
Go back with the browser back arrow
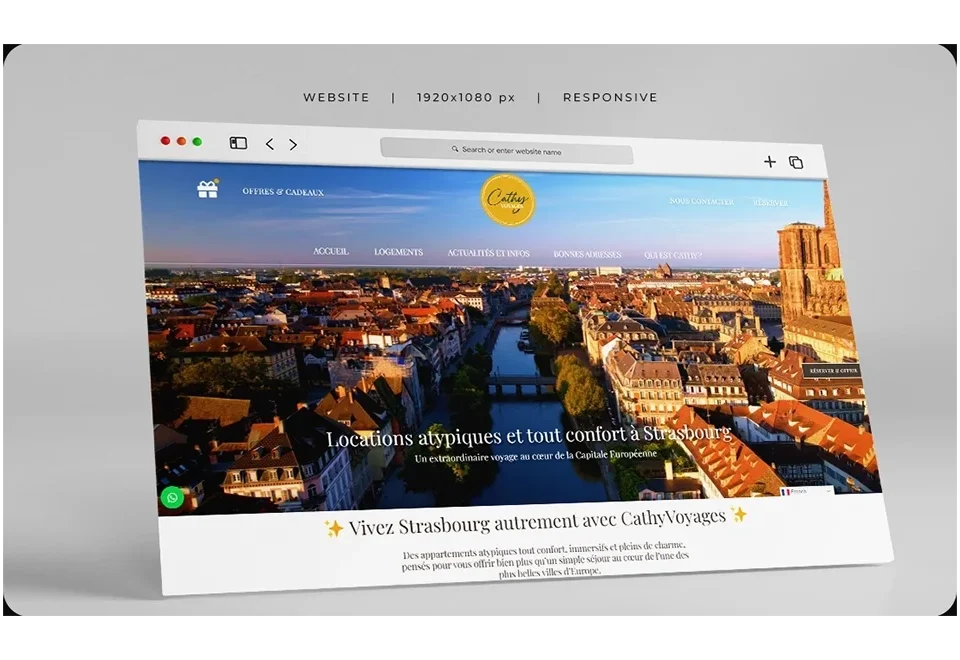269,144
